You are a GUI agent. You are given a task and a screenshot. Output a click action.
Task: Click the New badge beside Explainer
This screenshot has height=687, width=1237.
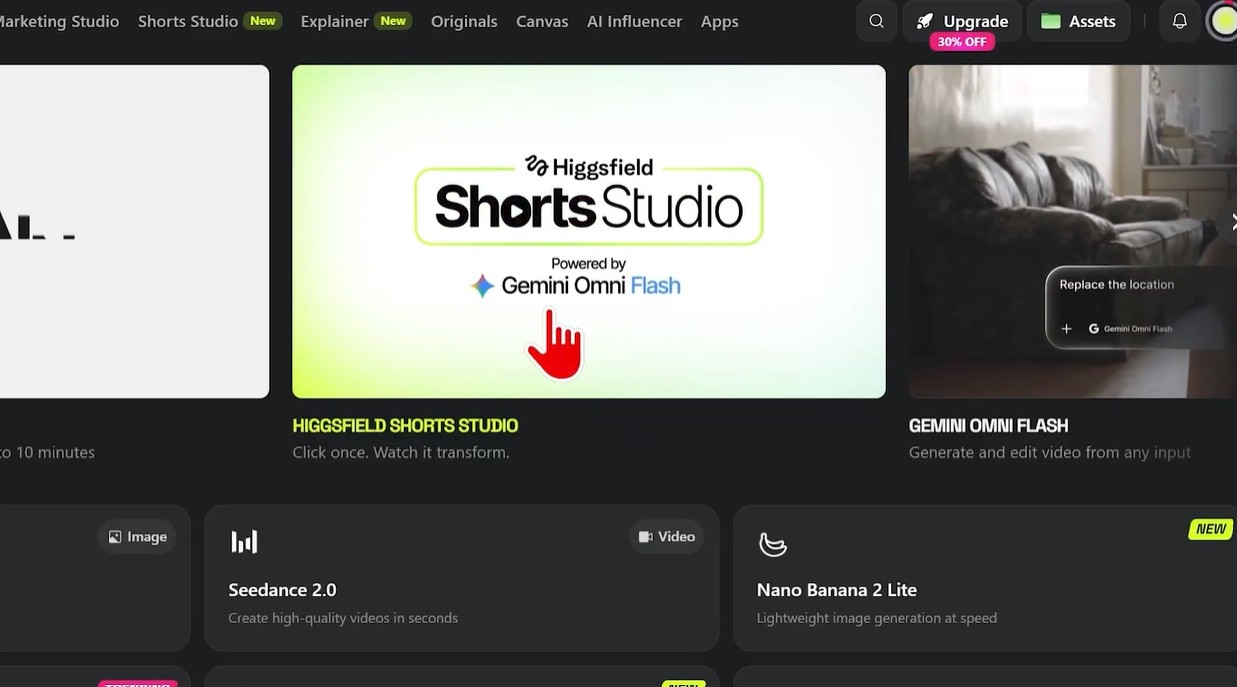(393, 21)
